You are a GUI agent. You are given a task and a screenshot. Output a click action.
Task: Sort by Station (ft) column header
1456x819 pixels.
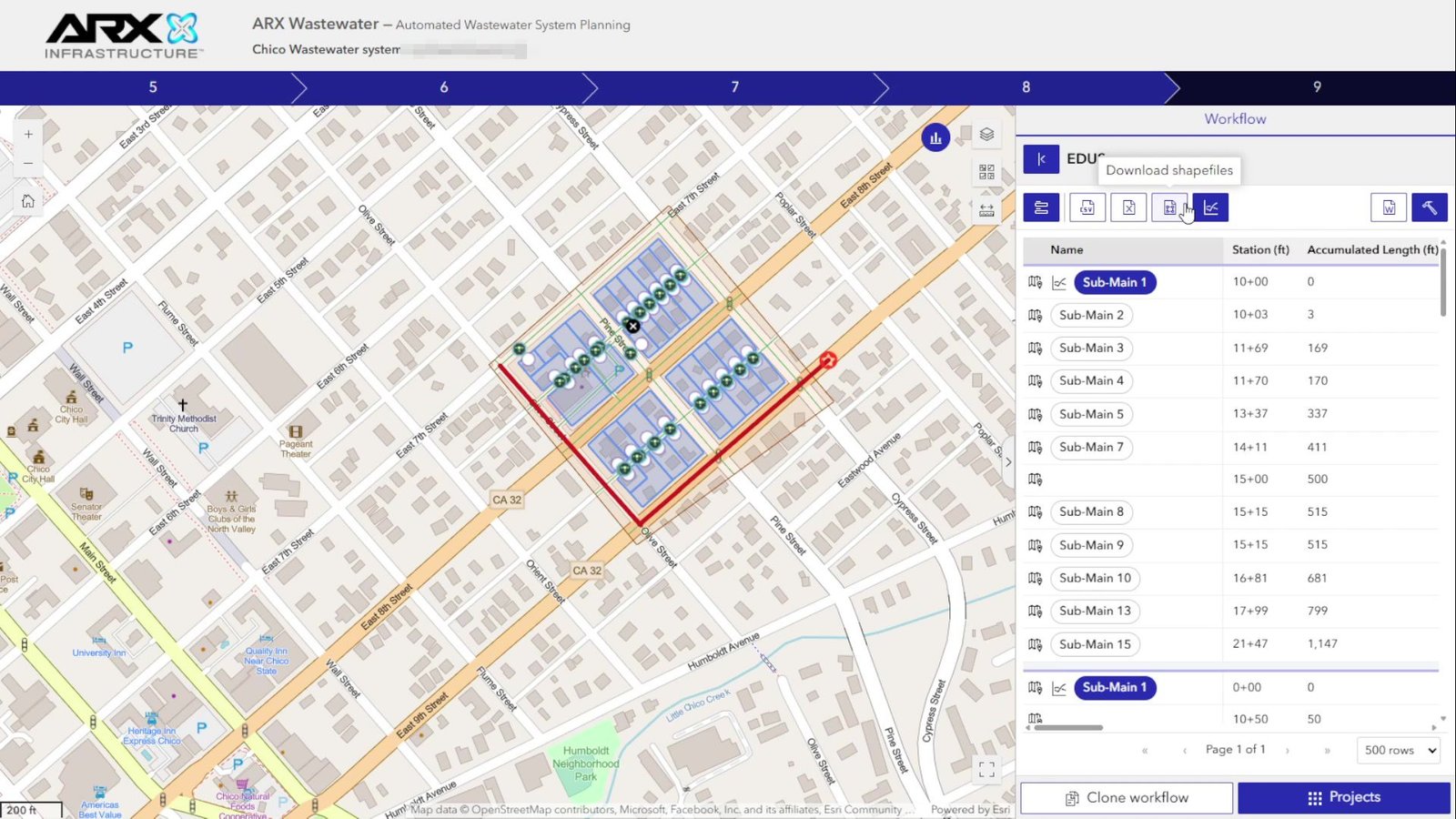tap(1260, 249)
